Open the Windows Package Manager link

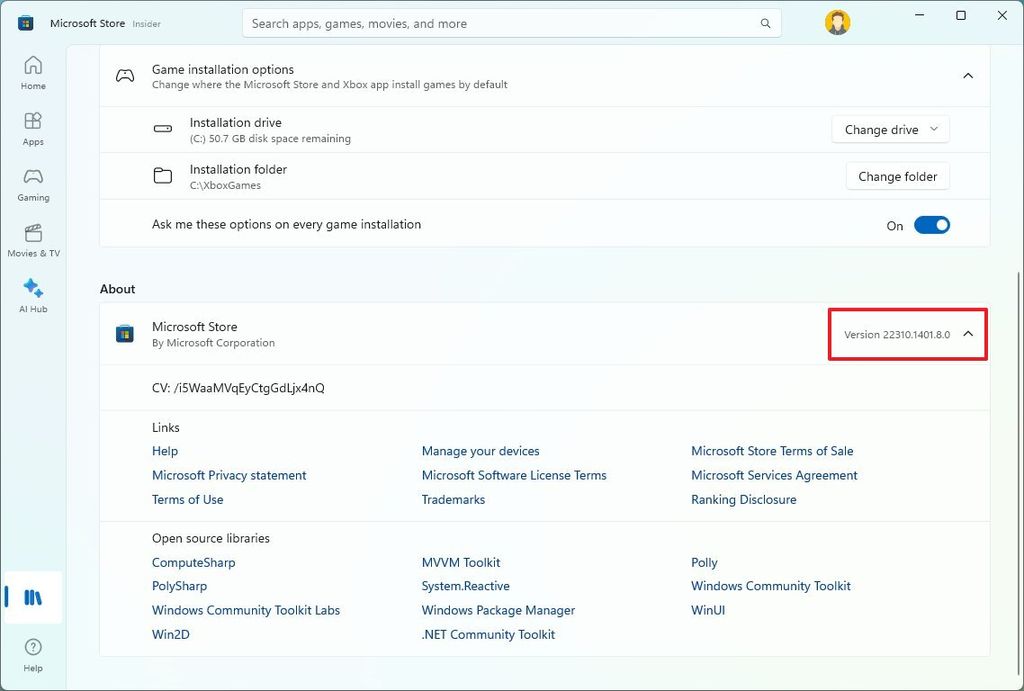(x=498, y=611)
